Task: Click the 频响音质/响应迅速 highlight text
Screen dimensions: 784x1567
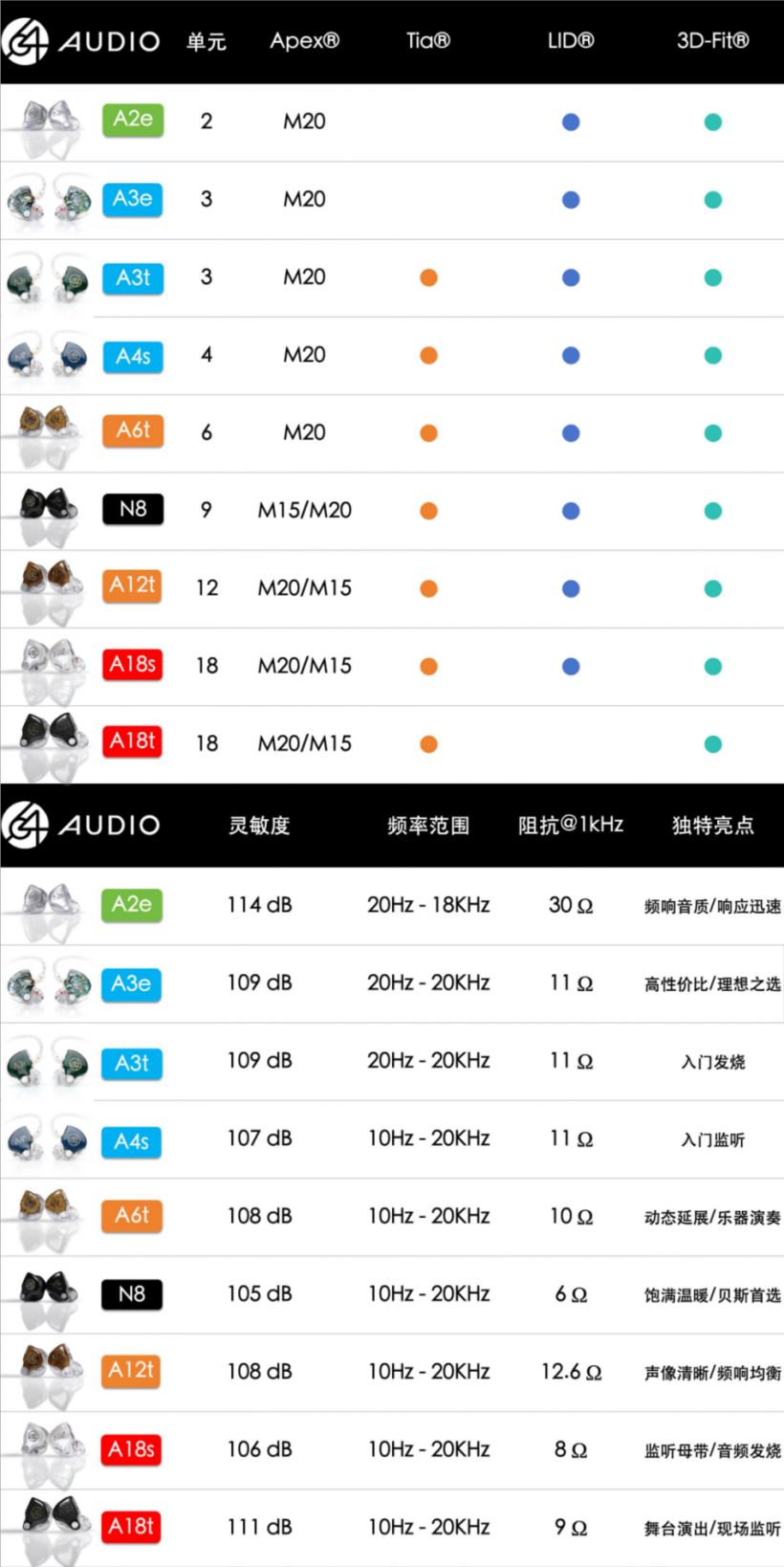Action: pyautogui.click(x=712, y=907)
